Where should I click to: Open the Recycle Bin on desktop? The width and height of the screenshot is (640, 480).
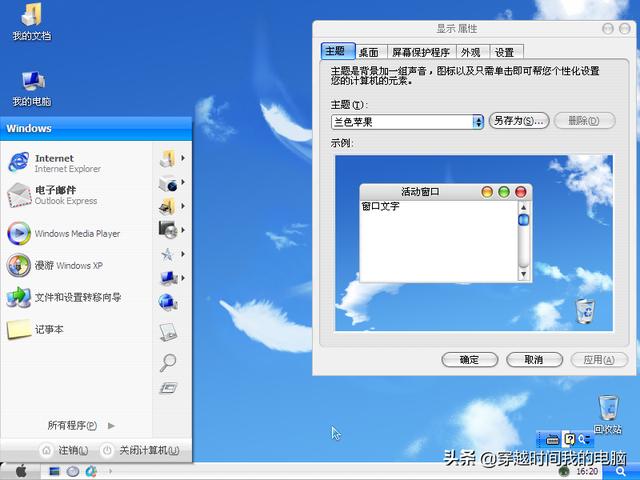pyautogui.click(x=608, y=414)
